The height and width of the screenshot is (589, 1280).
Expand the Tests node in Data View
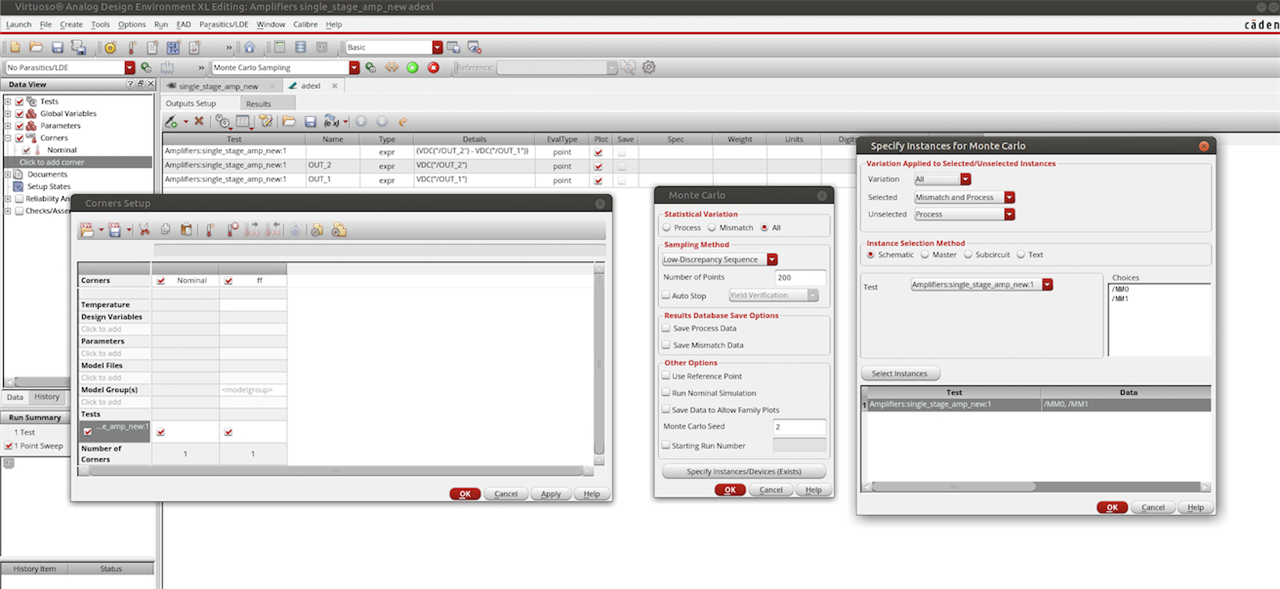7,101
